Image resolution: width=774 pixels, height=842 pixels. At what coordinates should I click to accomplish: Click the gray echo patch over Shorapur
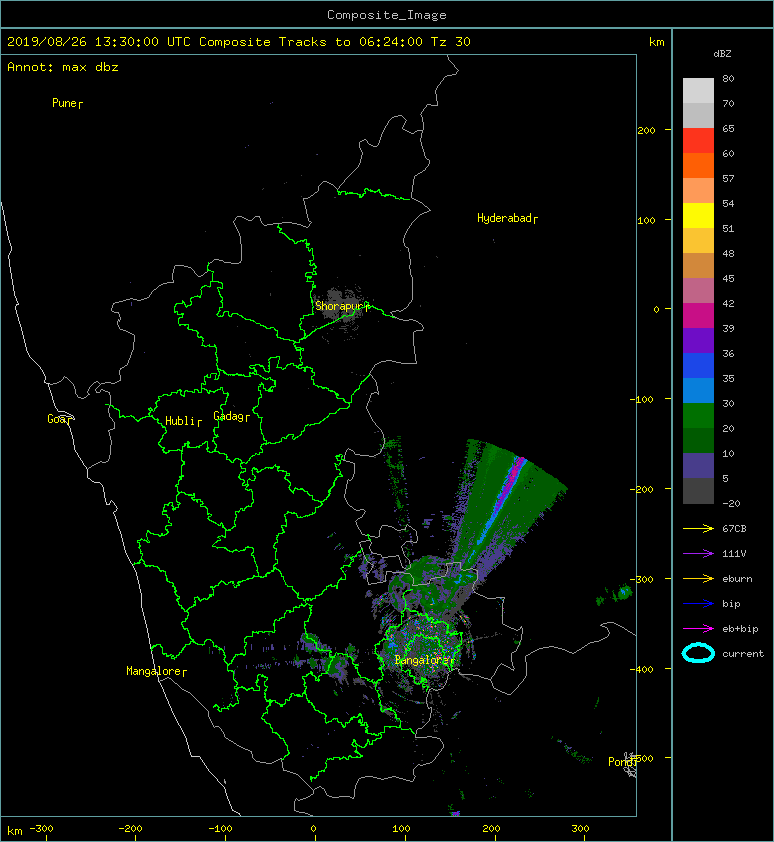(339, 307)
